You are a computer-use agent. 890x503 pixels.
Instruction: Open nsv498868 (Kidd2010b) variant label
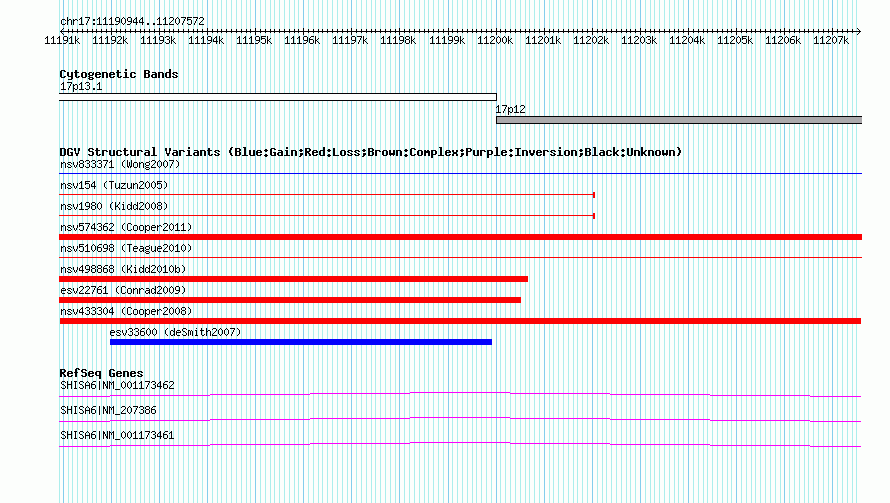[x=123, y=269]
